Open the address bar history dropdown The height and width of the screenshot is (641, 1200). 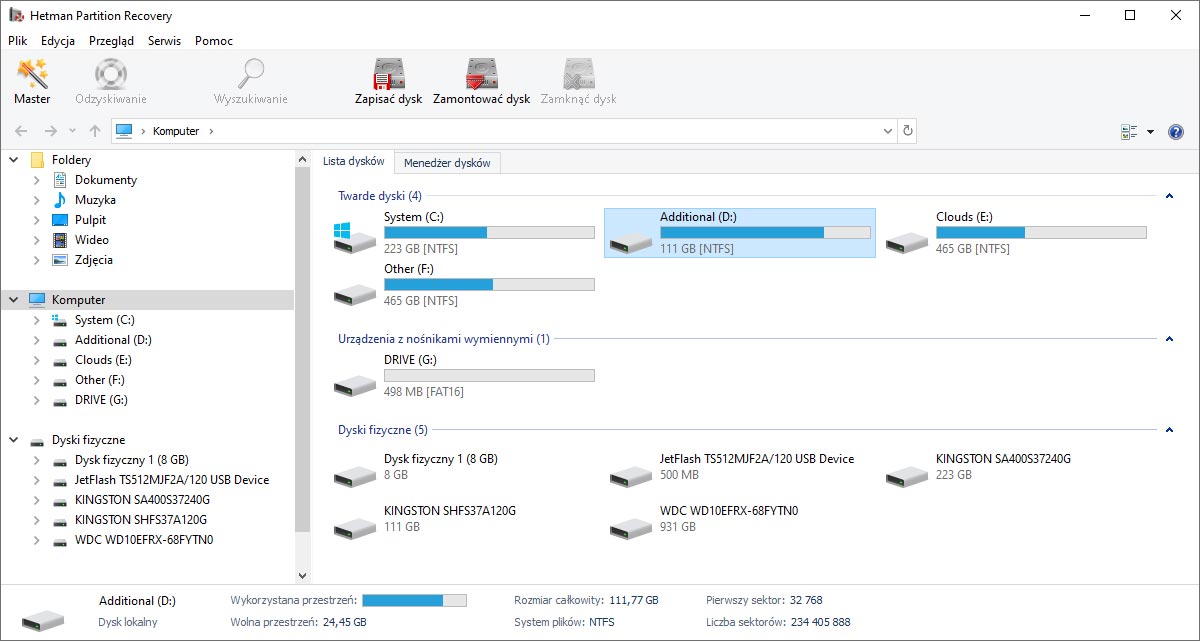[x=888, y=131]
